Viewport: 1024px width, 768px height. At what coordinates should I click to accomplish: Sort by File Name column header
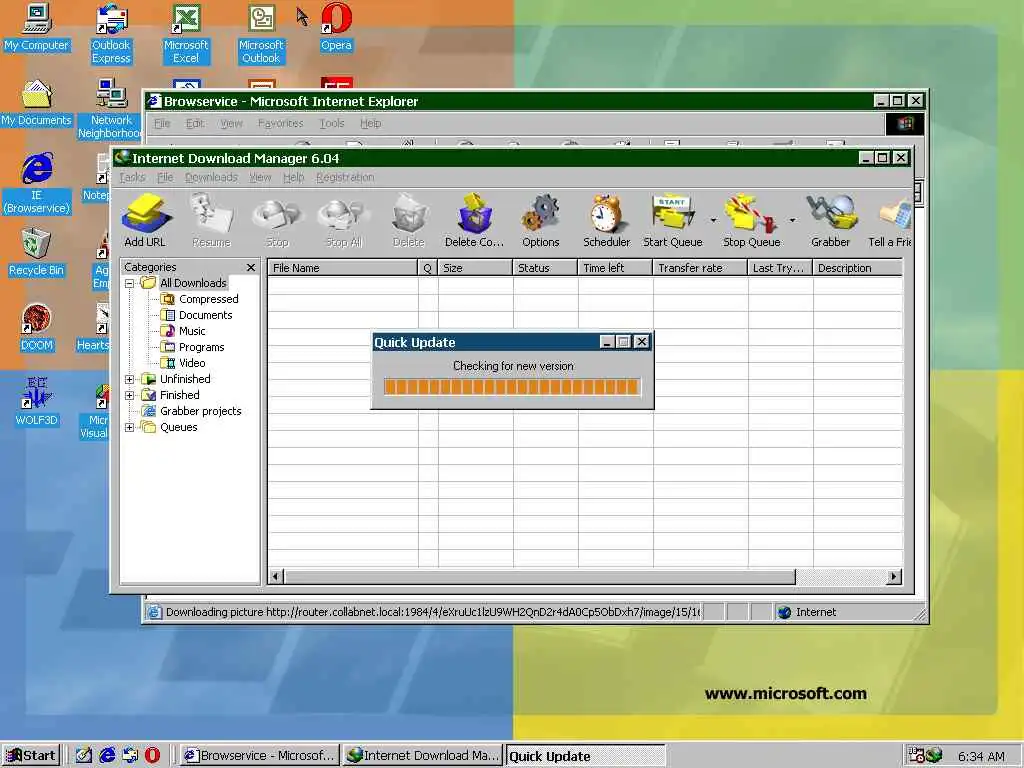[343, 268]
